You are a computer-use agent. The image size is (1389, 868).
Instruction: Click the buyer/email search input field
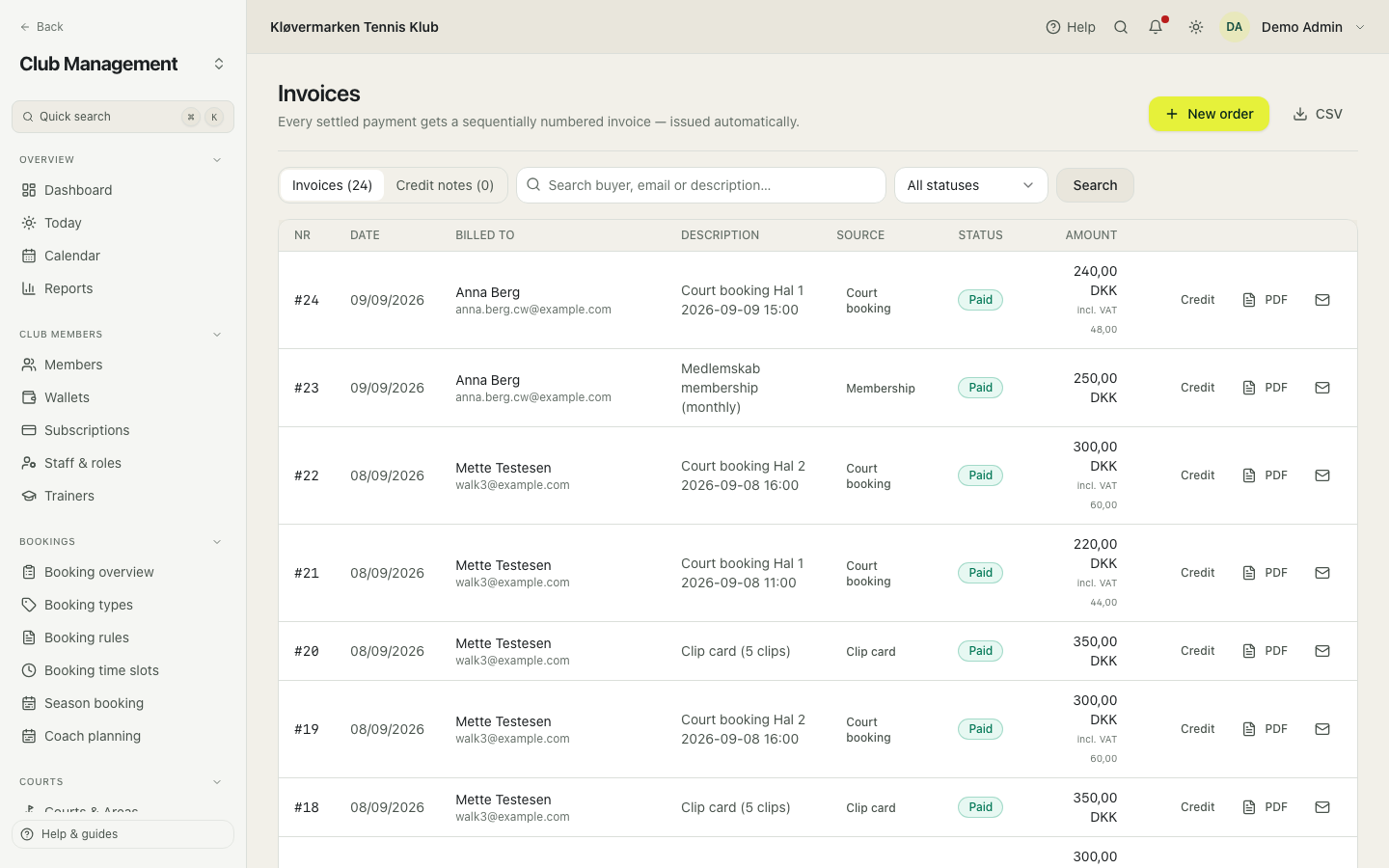[701, 185]
